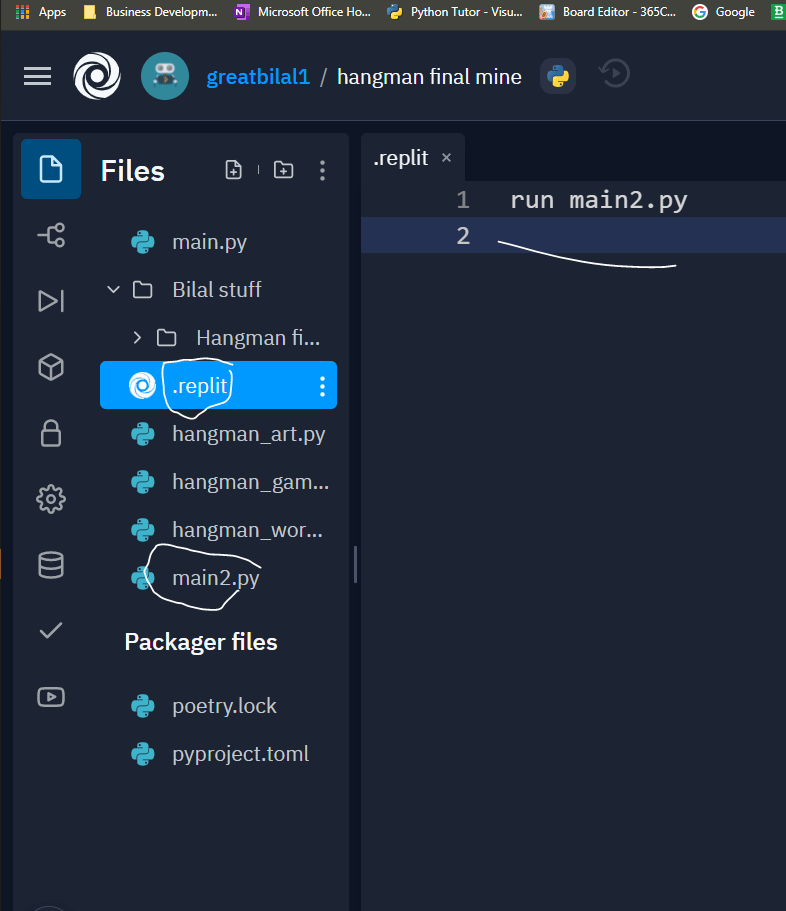
Task: Place cursor on empty editor line 2
Action: click(x=573, y=235)
